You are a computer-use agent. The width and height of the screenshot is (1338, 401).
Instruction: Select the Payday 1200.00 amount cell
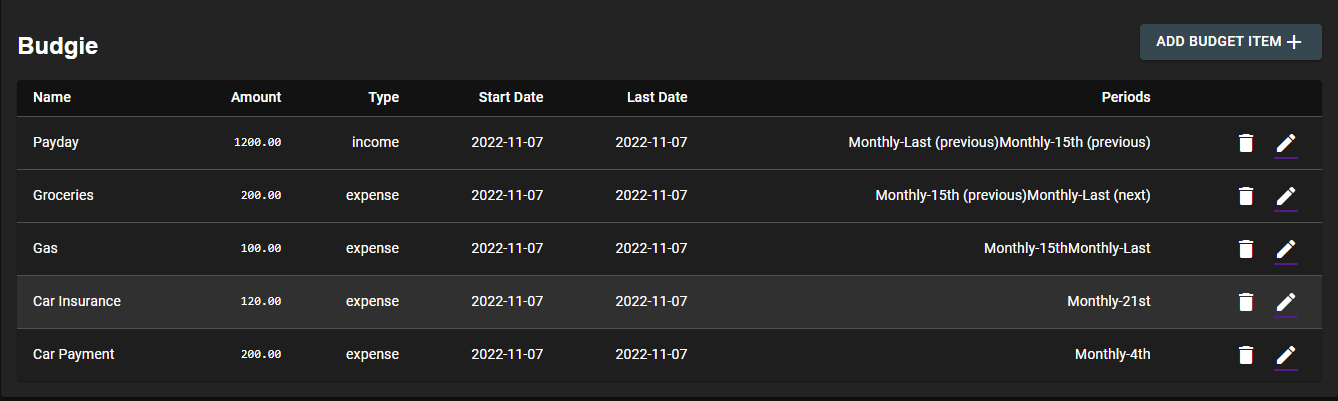[x=257, y=143]
